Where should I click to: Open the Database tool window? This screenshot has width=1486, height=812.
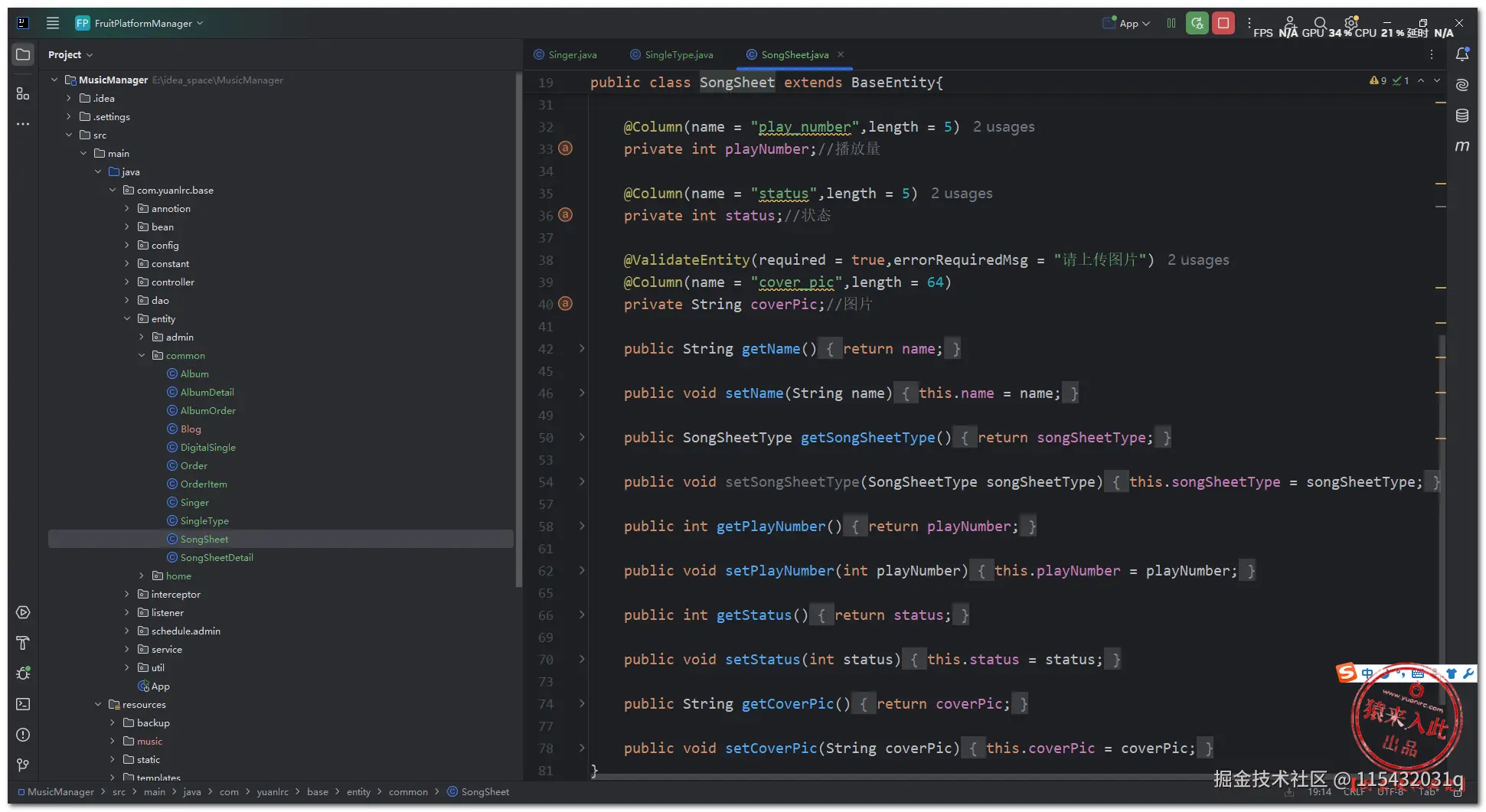pos(1462,116)
